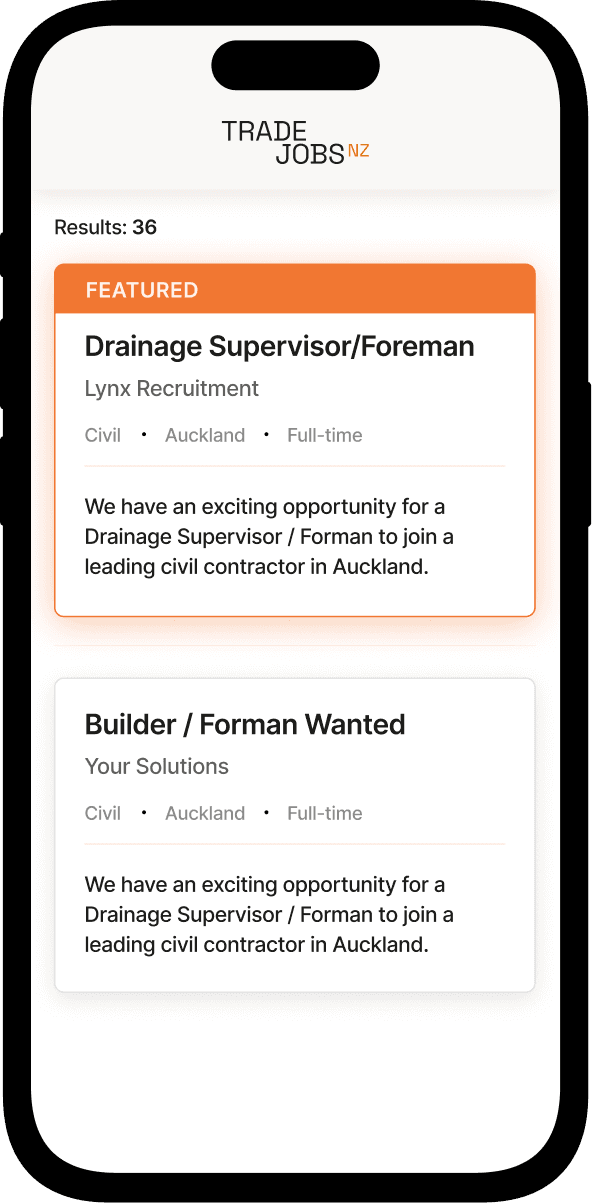Click Auckland tag on Builder listing
This screenshot has height=1203, width=592.
(205, 813)
